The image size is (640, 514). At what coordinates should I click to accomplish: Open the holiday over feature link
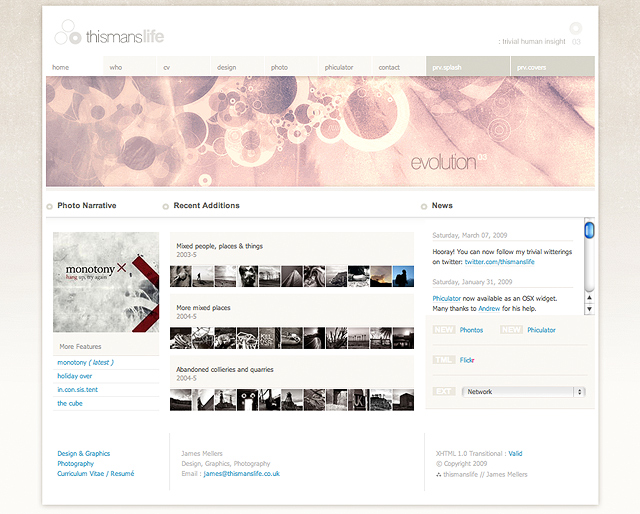tap(75, 376)
